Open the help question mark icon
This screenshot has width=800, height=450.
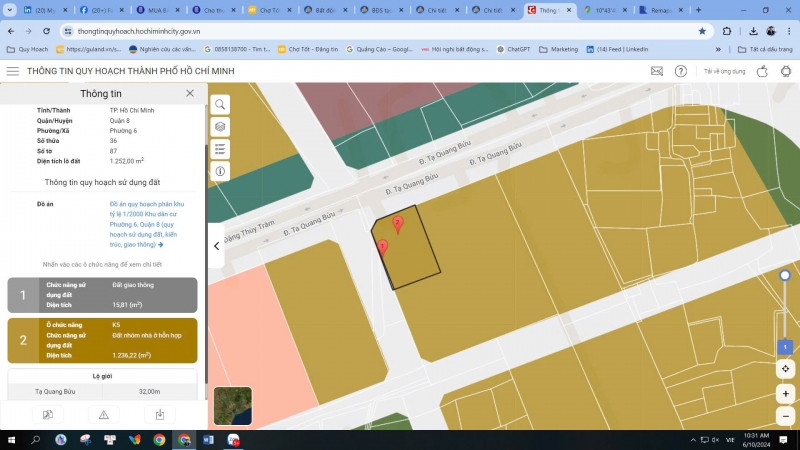pyautogui.click(x=681, y=72)
